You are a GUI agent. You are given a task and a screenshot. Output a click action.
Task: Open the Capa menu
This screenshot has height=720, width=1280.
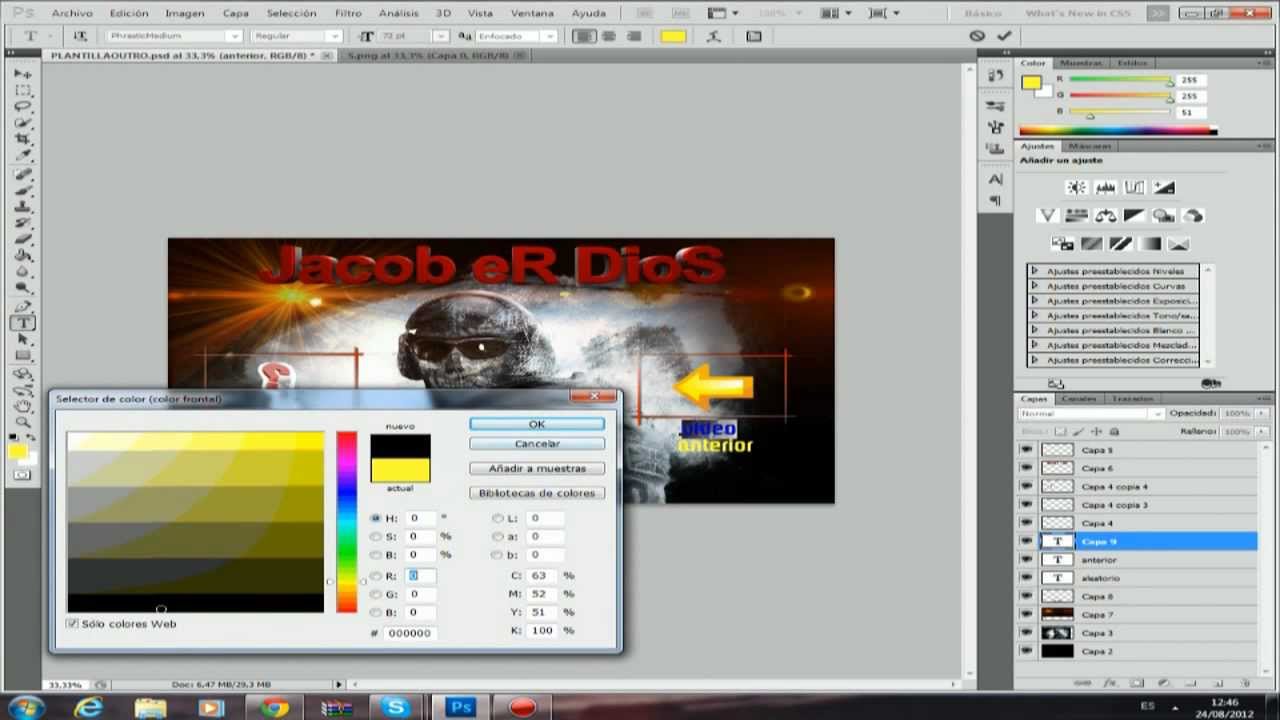pos(235,13)
